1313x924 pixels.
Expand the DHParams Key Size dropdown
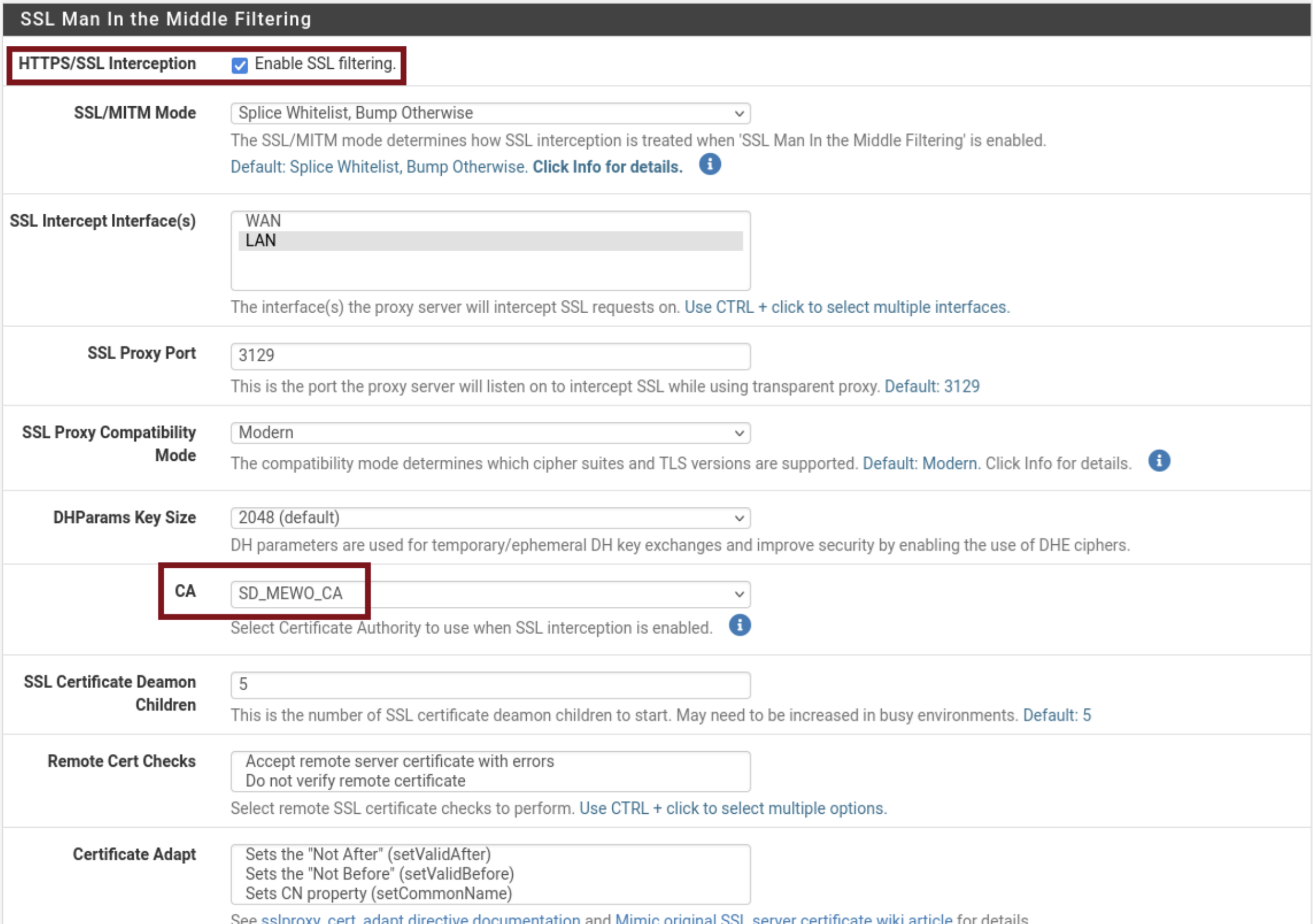(490, 518)
